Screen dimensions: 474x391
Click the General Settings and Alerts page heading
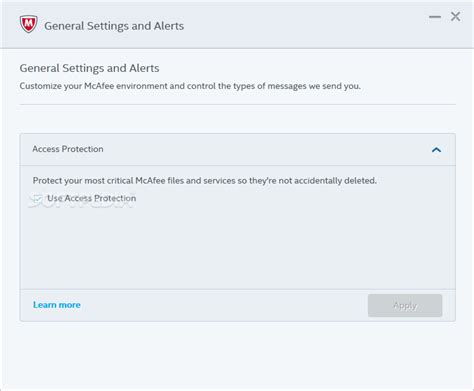coord(89,68)
